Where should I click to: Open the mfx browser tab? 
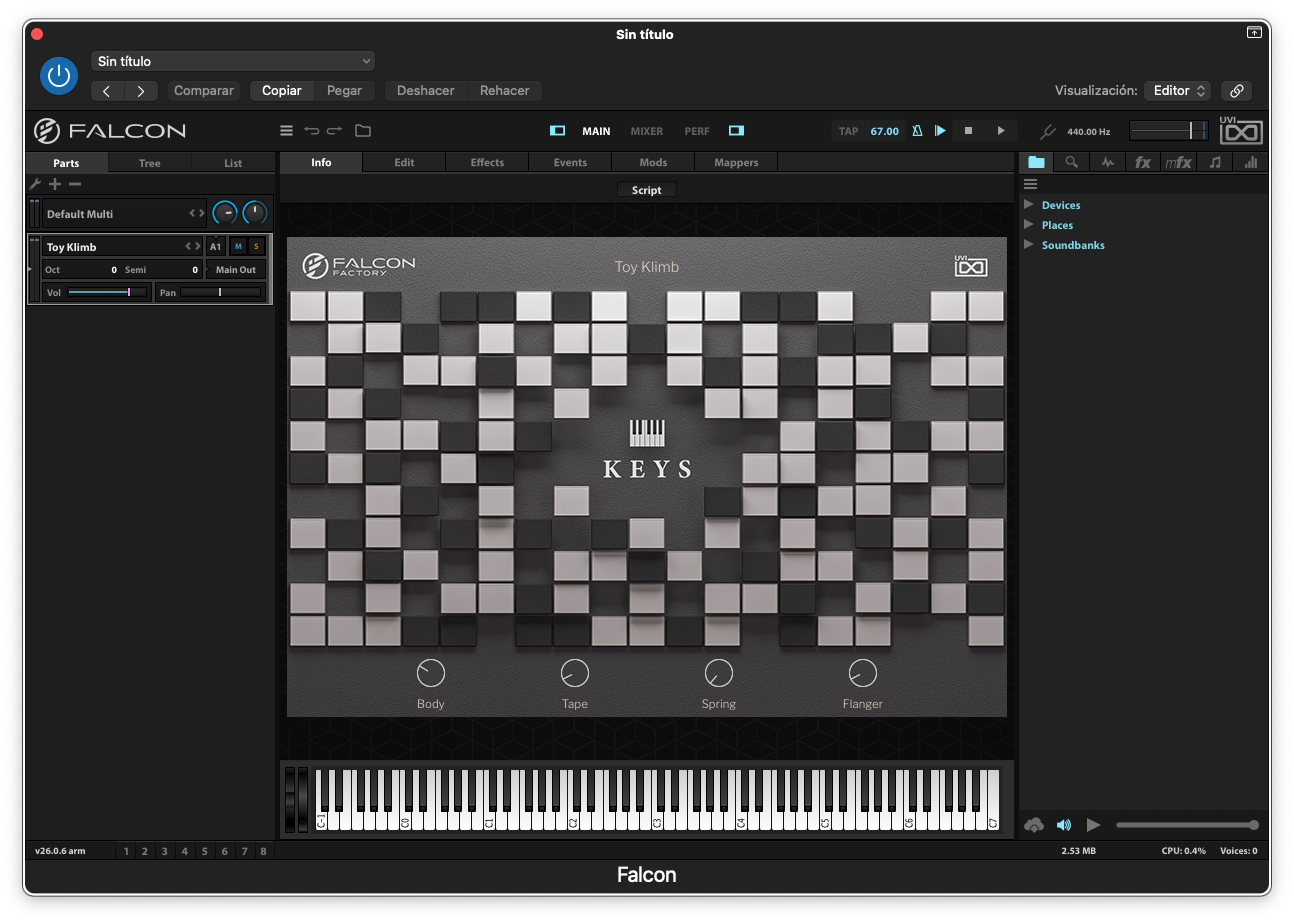tap(1179, 162)
